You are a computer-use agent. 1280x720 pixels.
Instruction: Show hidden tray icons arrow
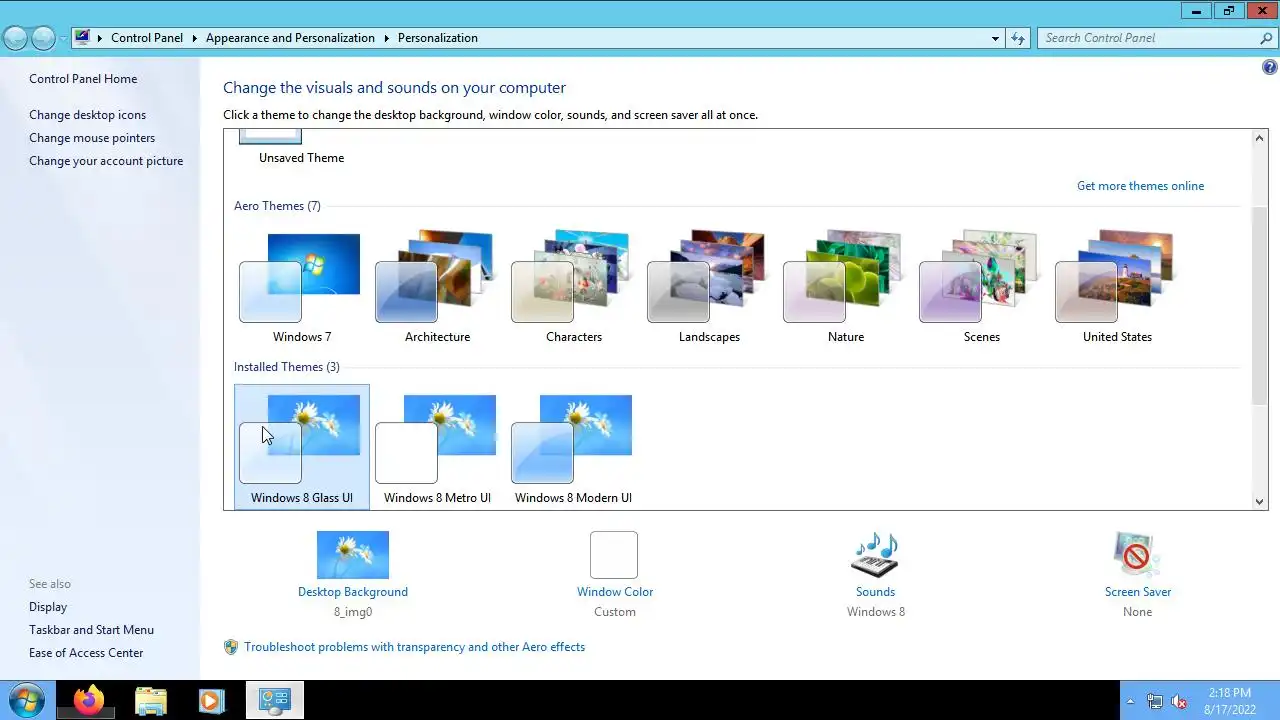[1130, 701]
